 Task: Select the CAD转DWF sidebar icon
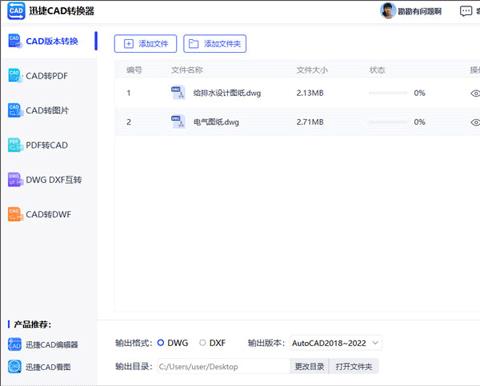[15, 214]
